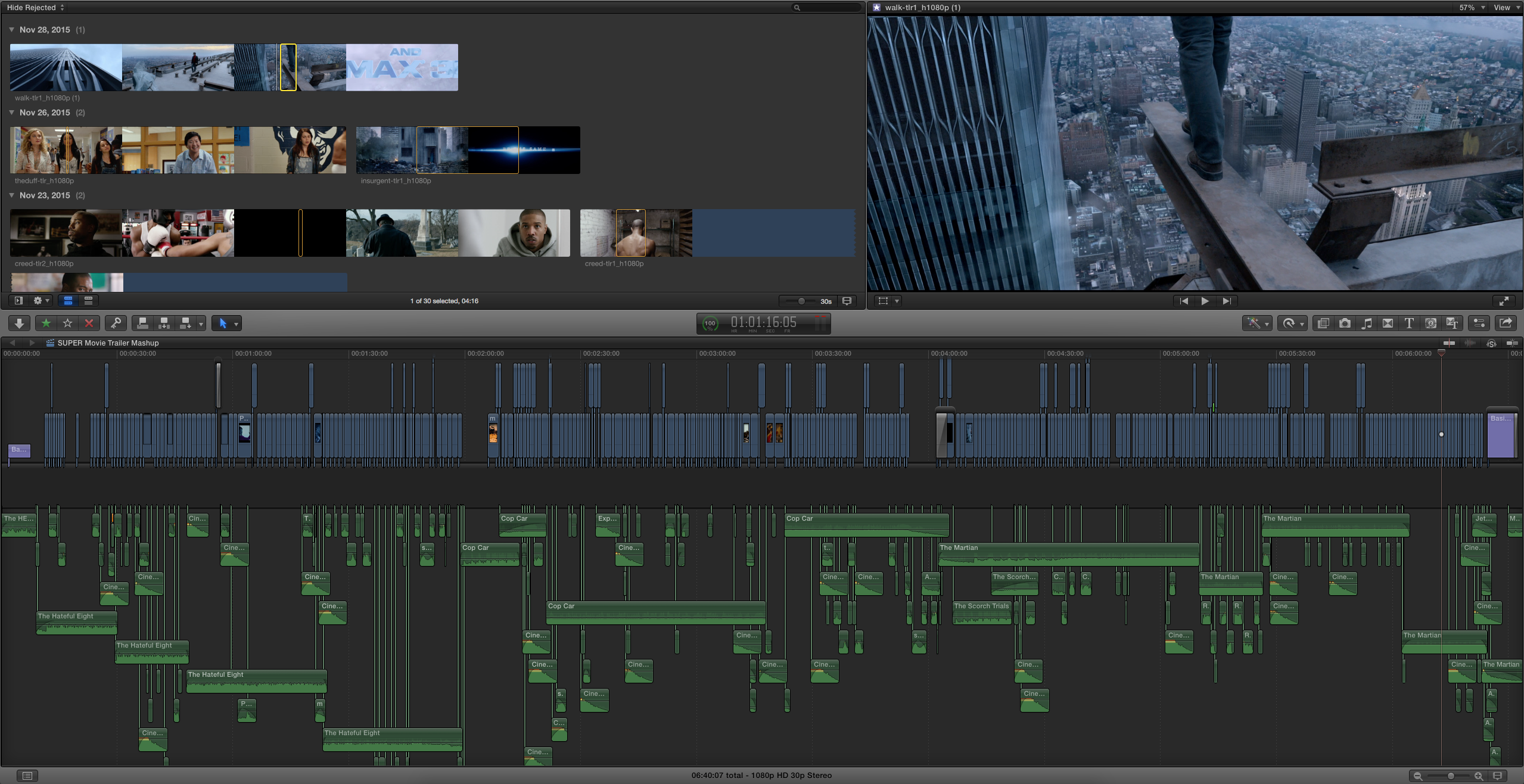This screenshot has width=1524, height=784.
Task: Toggle video skimming in the timeline
Action: tap(1449, 343)
